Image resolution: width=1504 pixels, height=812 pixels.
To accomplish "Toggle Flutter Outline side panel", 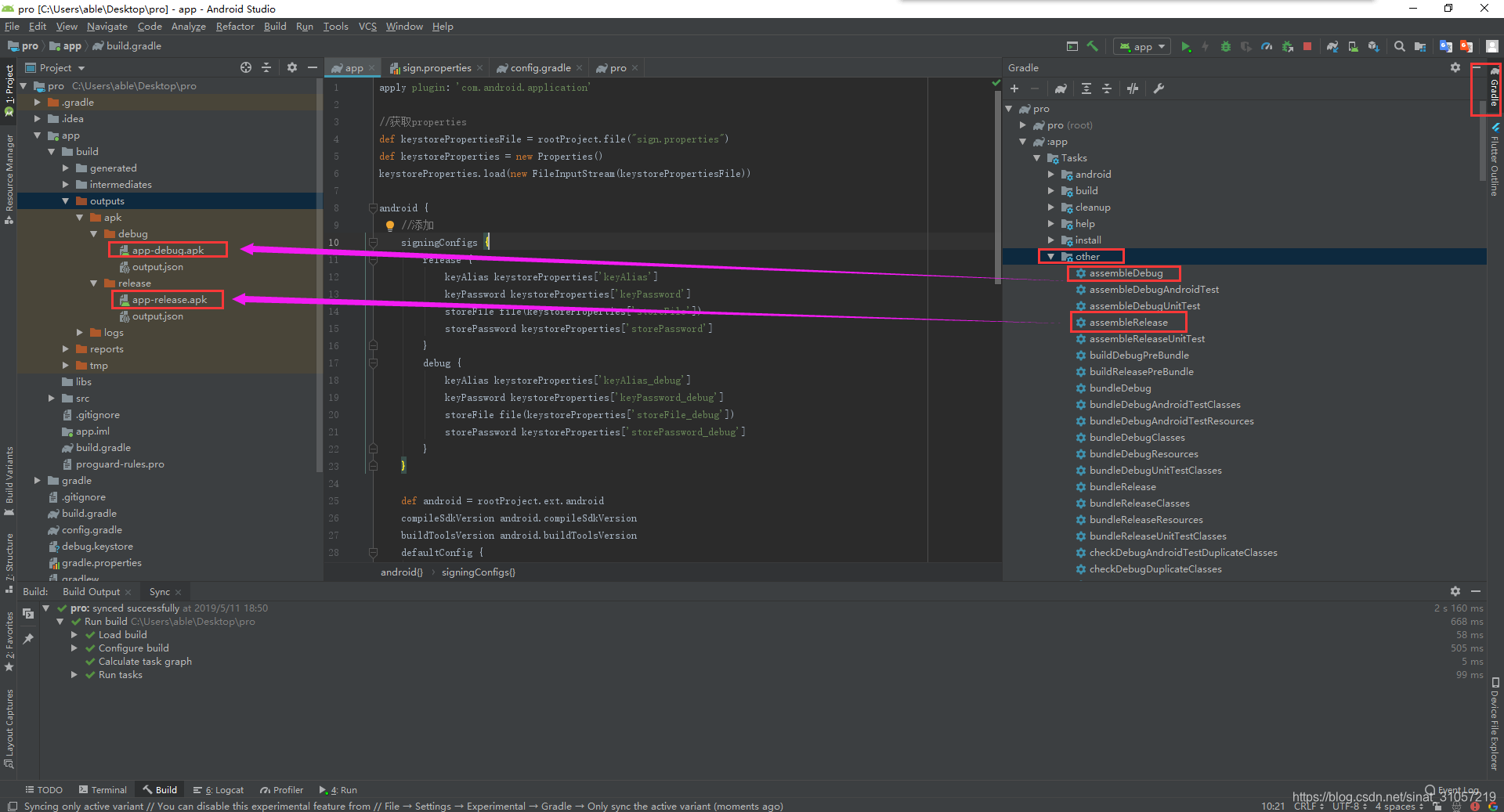I will 1495,160.
